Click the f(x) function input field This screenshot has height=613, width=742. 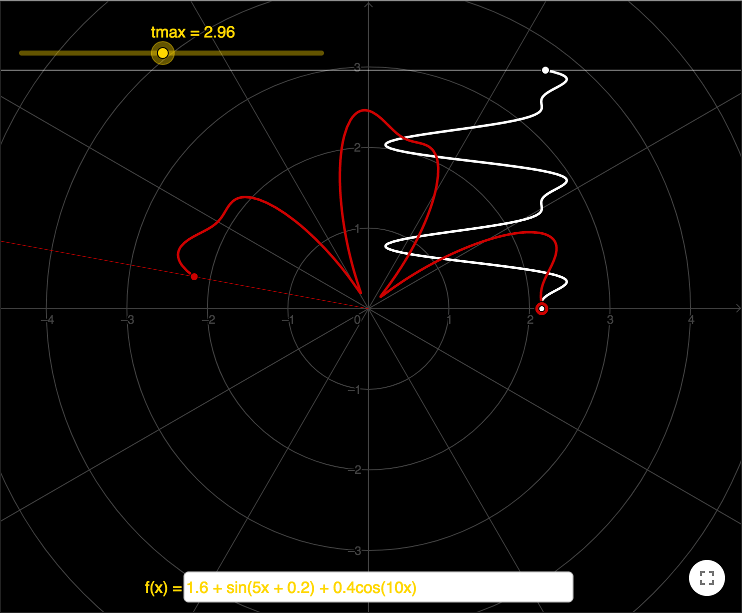pyautogui.click(x=378, y=587)
